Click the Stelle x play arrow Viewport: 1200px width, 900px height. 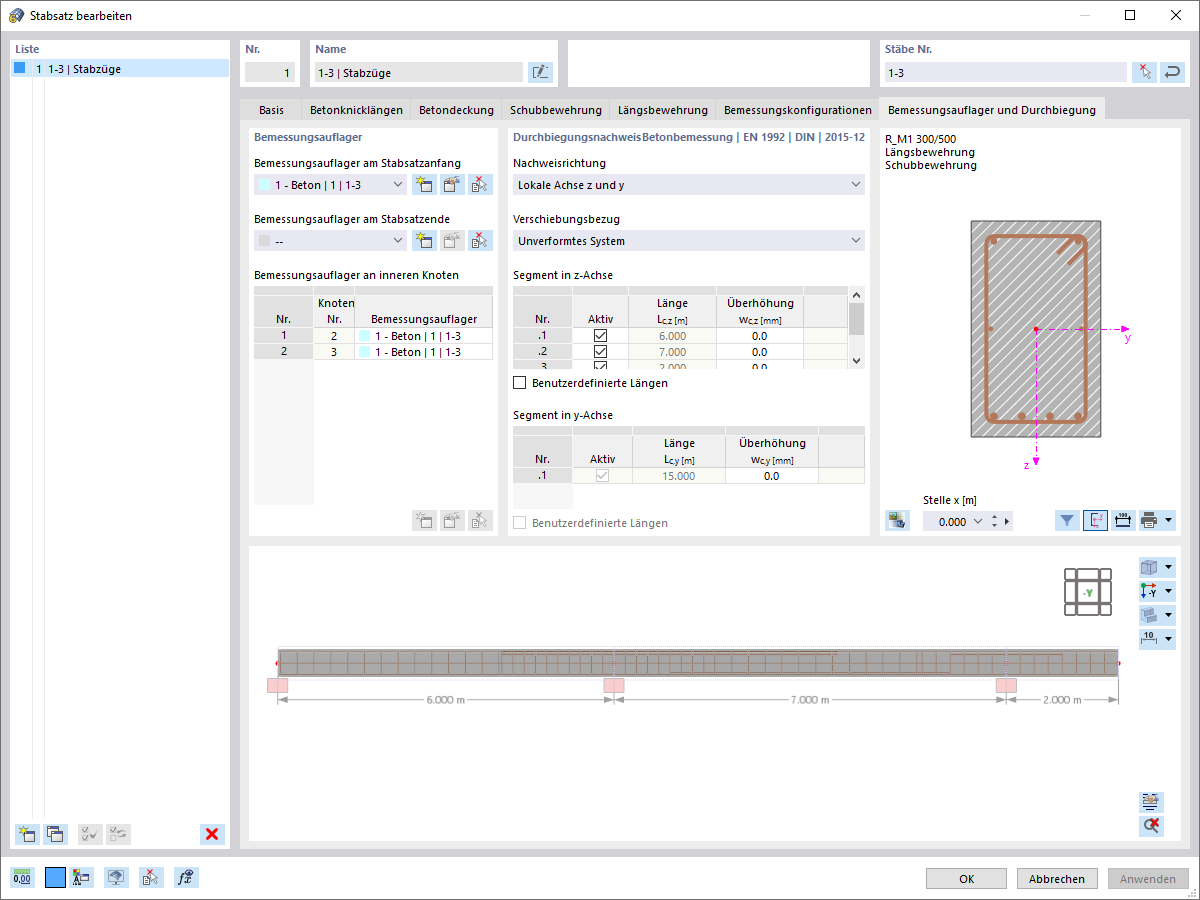coord(1007,521)
